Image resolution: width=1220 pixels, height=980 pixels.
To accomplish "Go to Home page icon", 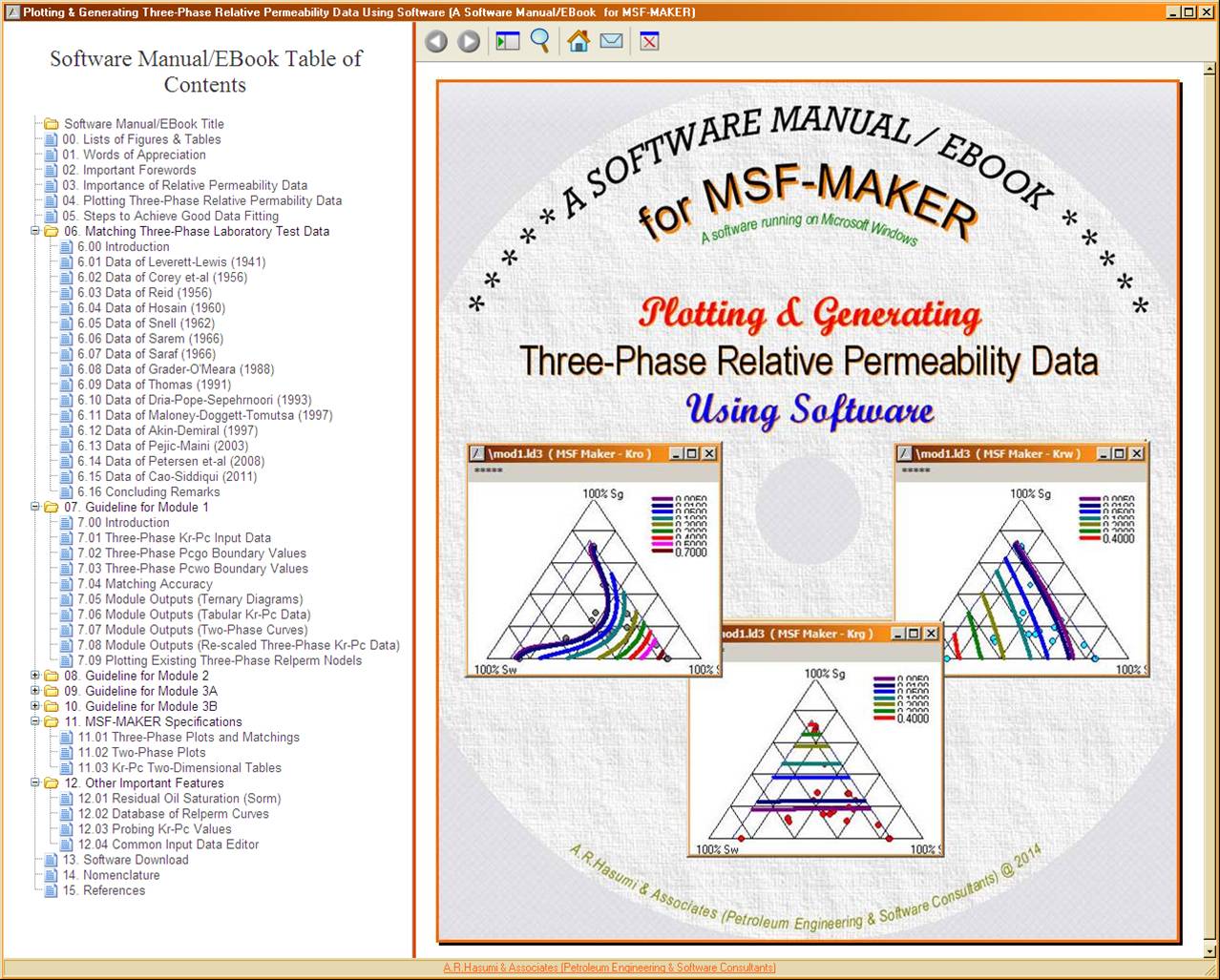I will pos(578,41).
